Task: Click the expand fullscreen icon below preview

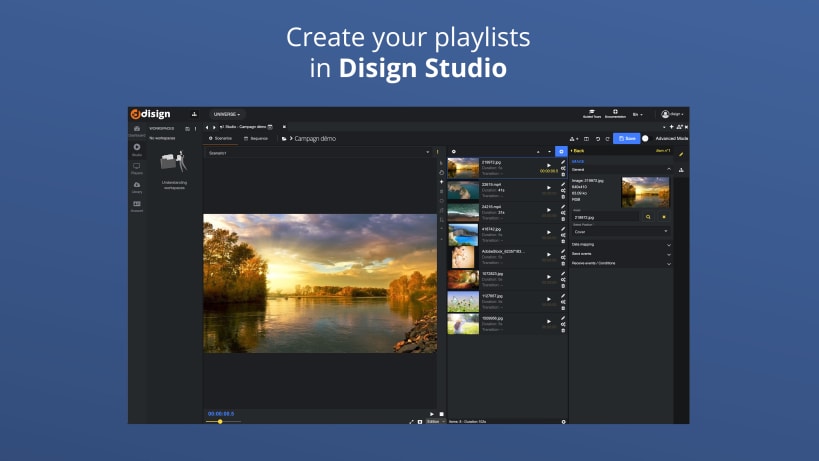Action: 411,421
